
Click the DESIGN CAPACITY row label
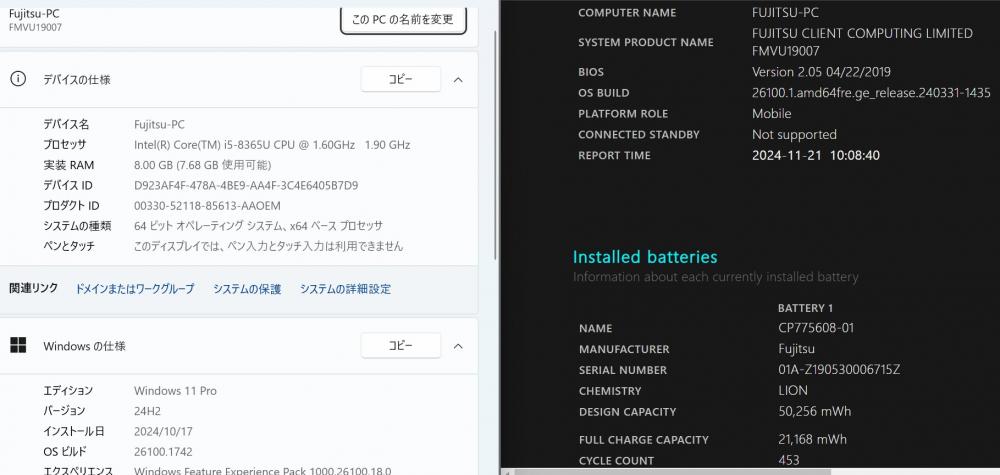tap(628, 412)
